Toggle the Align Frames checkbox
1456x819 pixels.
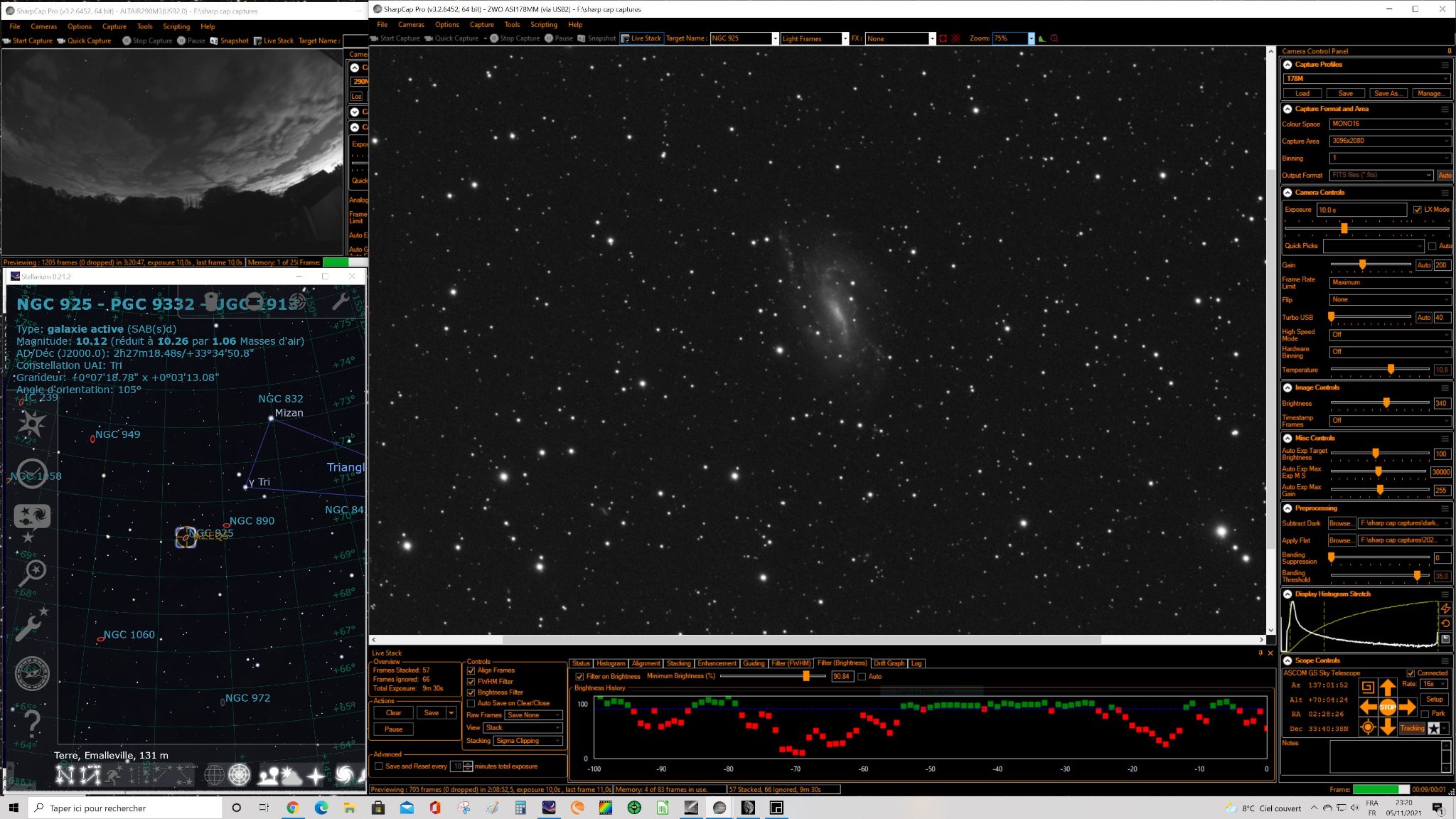[471, 670]
